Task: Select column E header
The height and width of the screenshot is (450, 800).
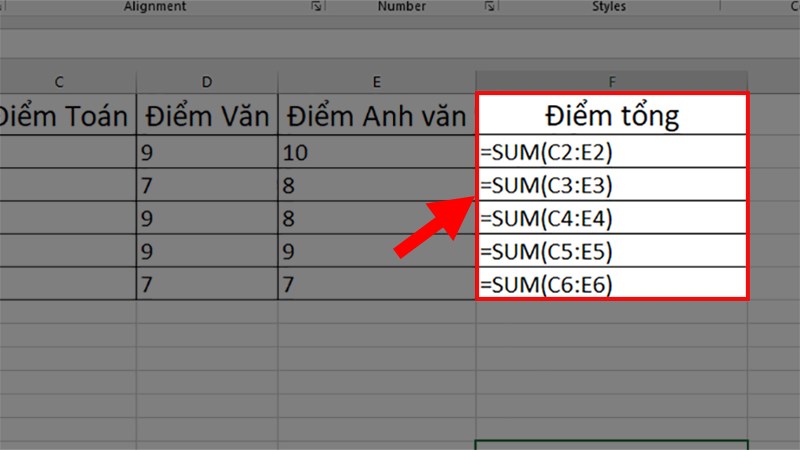Action: coord(377,82)
